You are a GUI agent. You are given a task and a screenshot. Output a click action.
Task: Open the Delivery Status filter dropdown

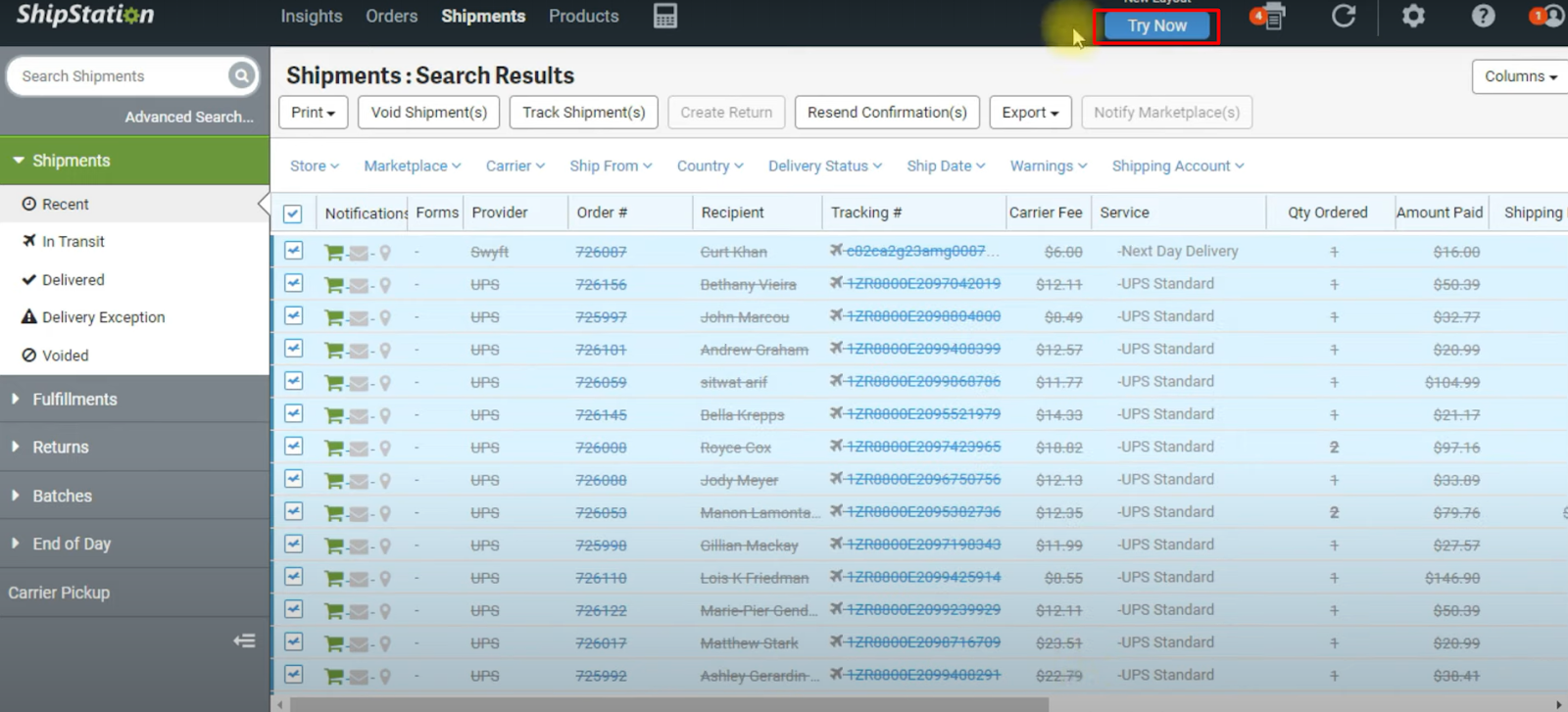coord(825,166)
